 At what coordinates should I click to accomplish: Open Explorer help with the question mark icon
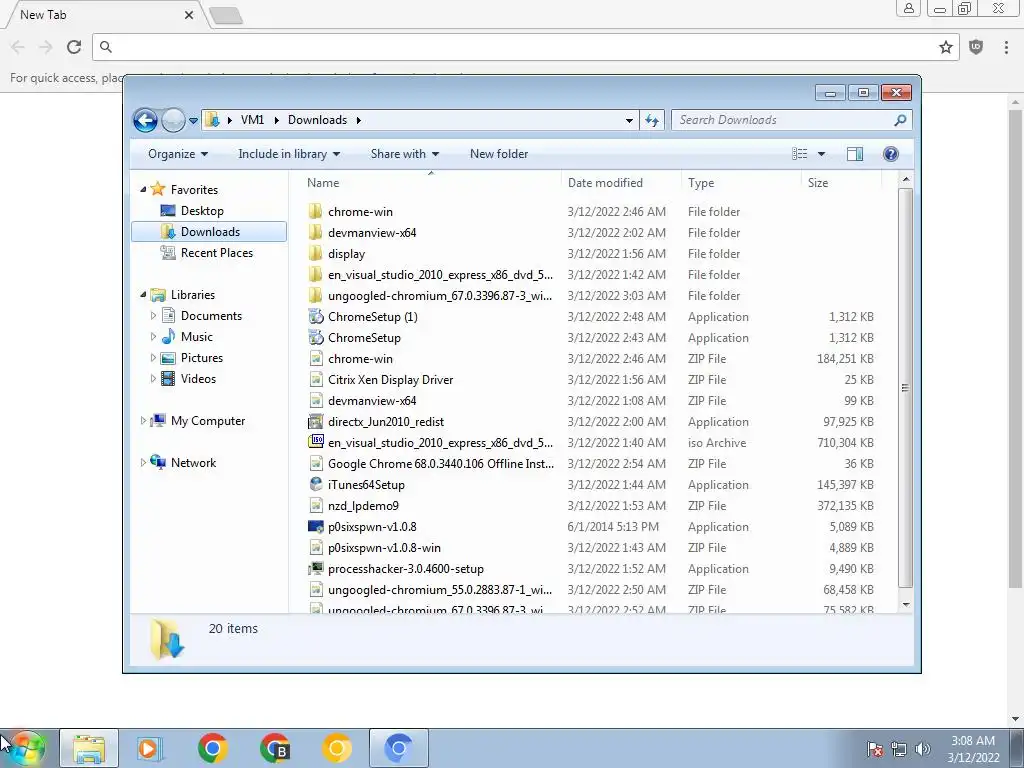[x=891, y=154]
